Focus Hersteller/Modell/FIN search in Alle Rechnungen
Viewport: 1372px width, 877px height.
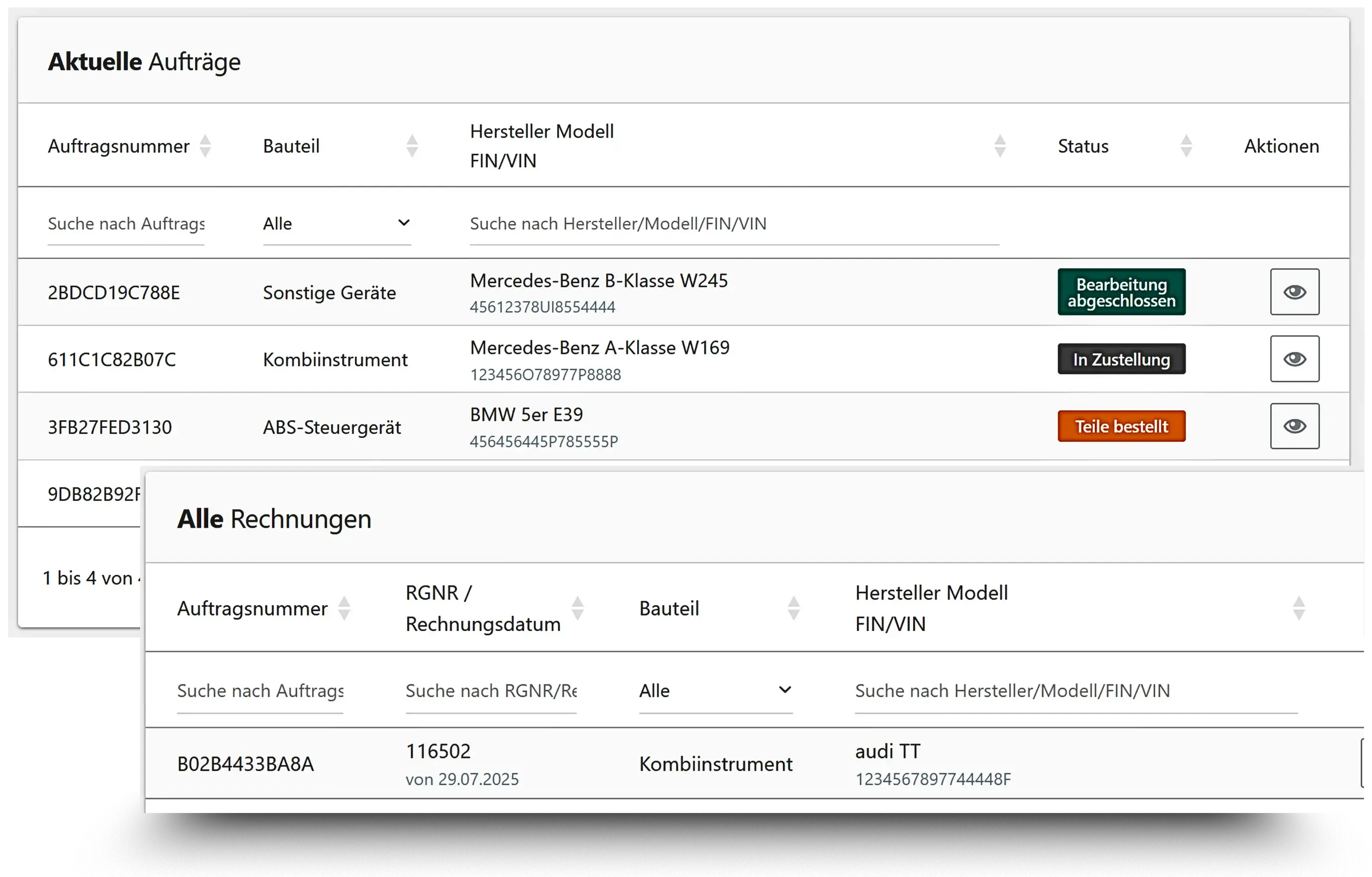click(x=1076, y=691)
